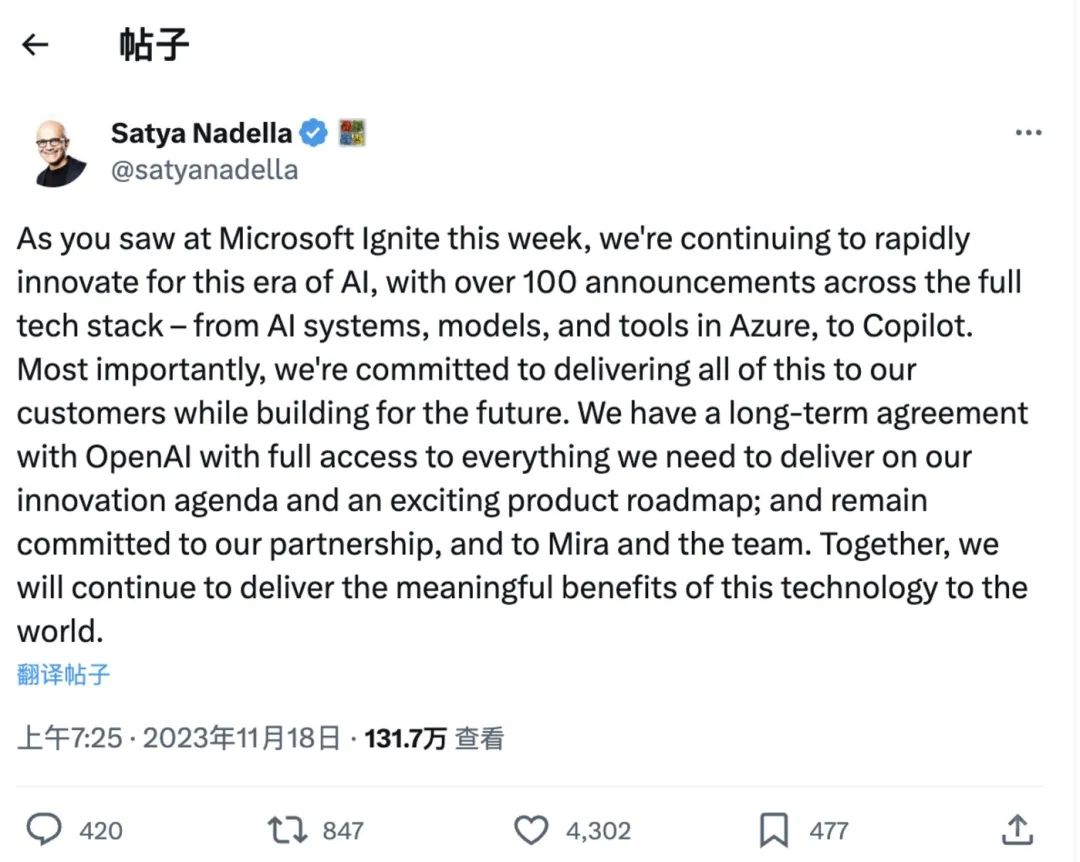
Task: Go back using the left arrow
Action: pyautogui.click(x=36, y=45)
